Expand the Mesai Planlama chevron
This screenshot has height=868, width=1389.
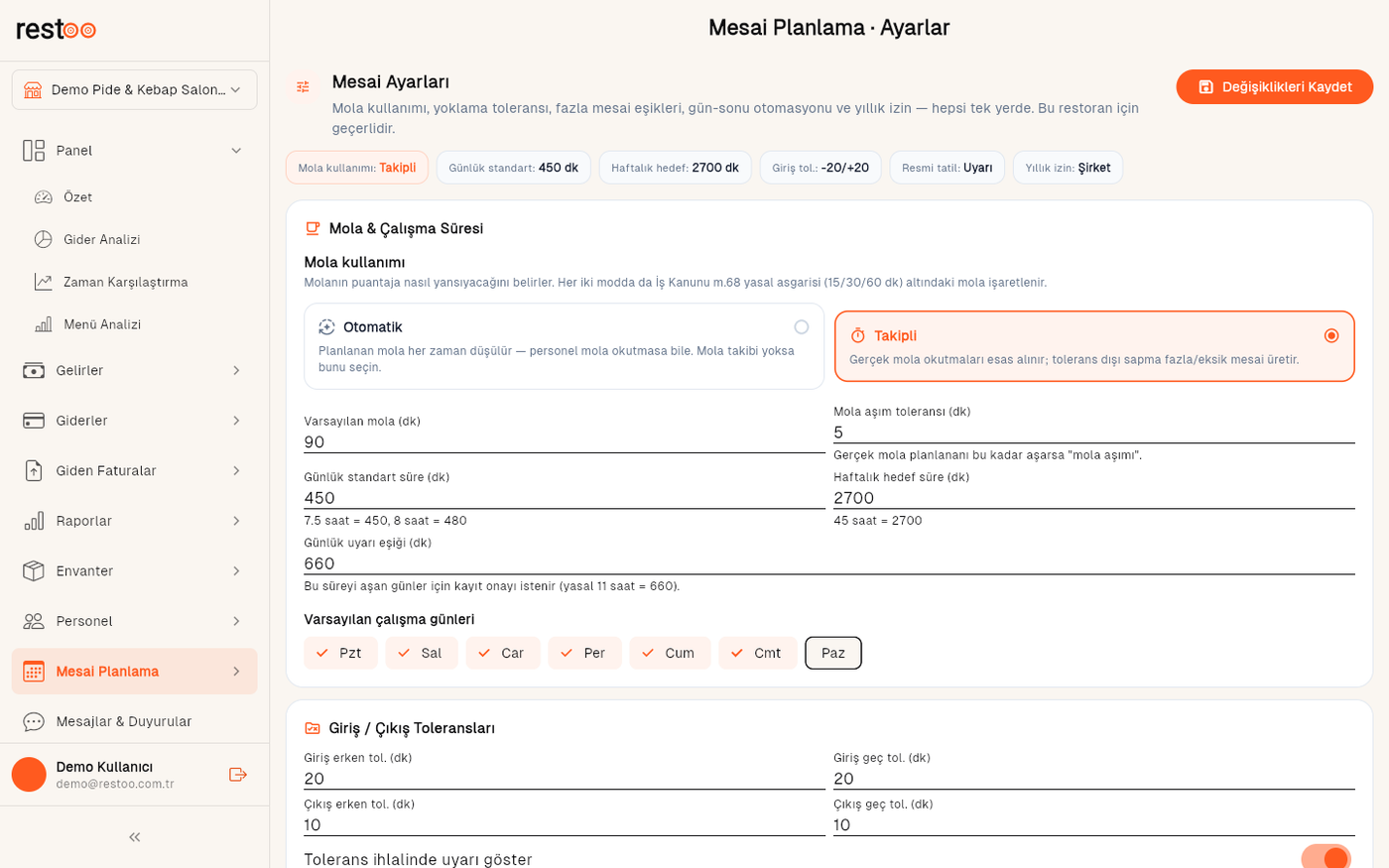236,672
